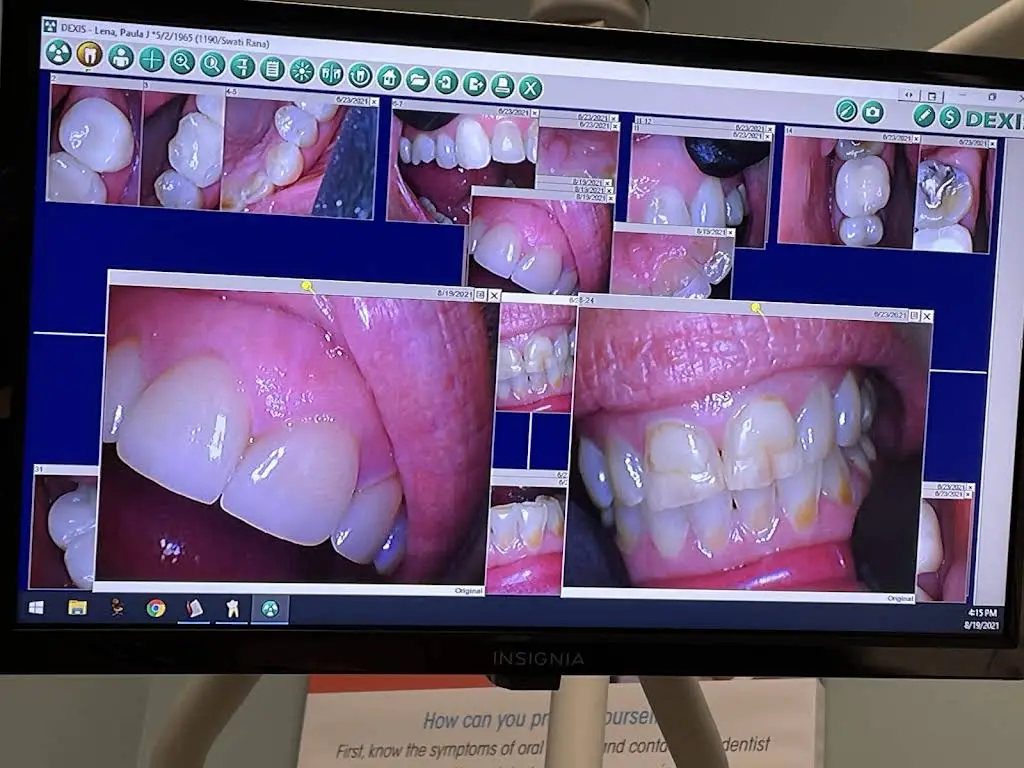Click the green pencil edit icon
The width and height of the screenshot is (1024, 768).
(x=923, y=116)
